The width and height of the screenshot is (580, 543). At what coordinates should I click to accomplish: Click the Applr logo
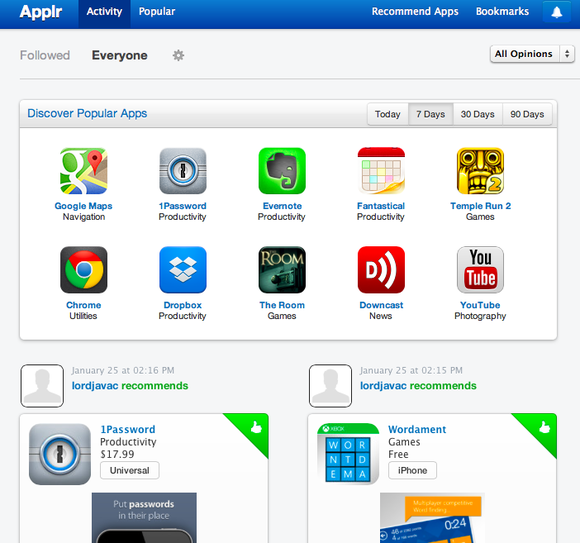(41, 12)
